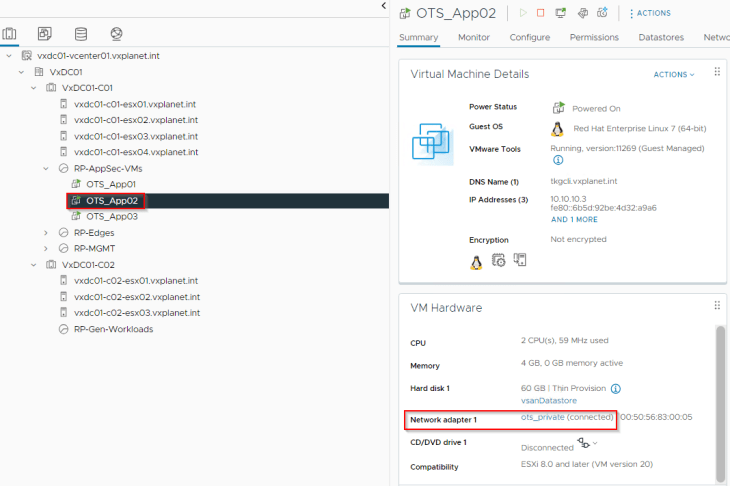Select OTS_App03 in the inventory tree
Screen dimensions: 730x486
pyautogui.click(x=112, y=216)
